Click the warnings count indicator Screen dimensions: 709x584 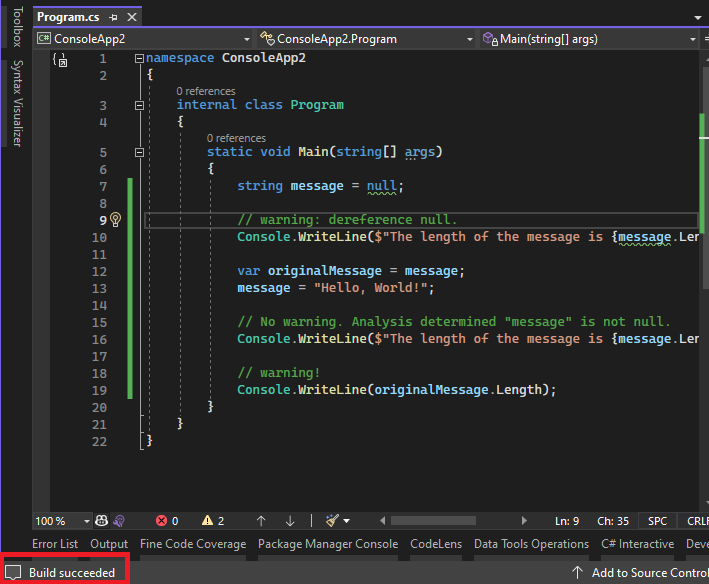coord(213,521)
